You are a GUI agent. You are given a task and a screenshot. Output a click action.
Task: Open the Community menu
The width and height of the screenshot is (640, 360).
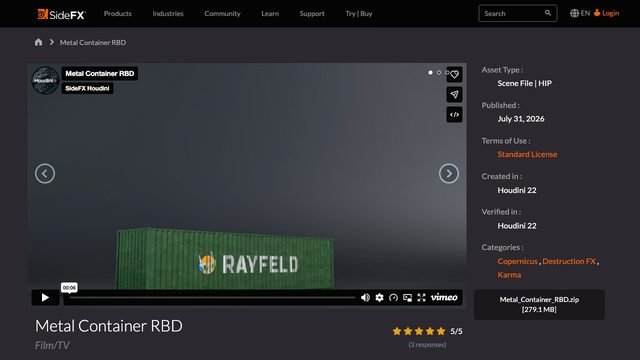tap(222, 13)
